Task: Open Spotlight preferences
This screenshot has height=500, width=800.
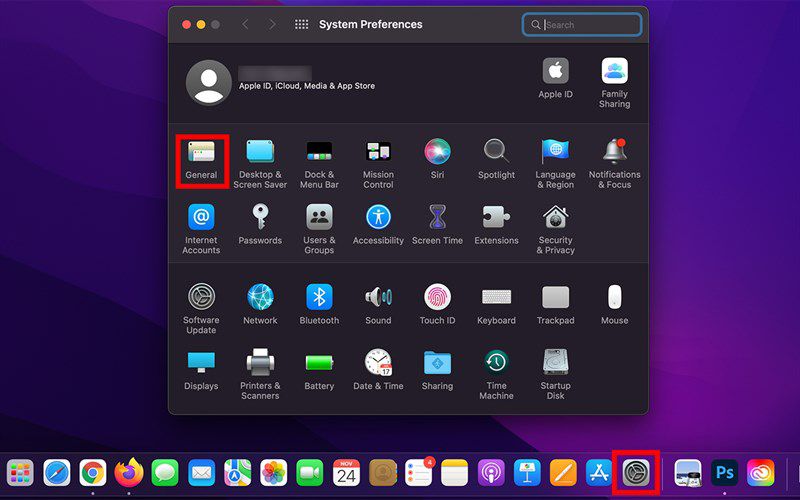Action: 496,159
